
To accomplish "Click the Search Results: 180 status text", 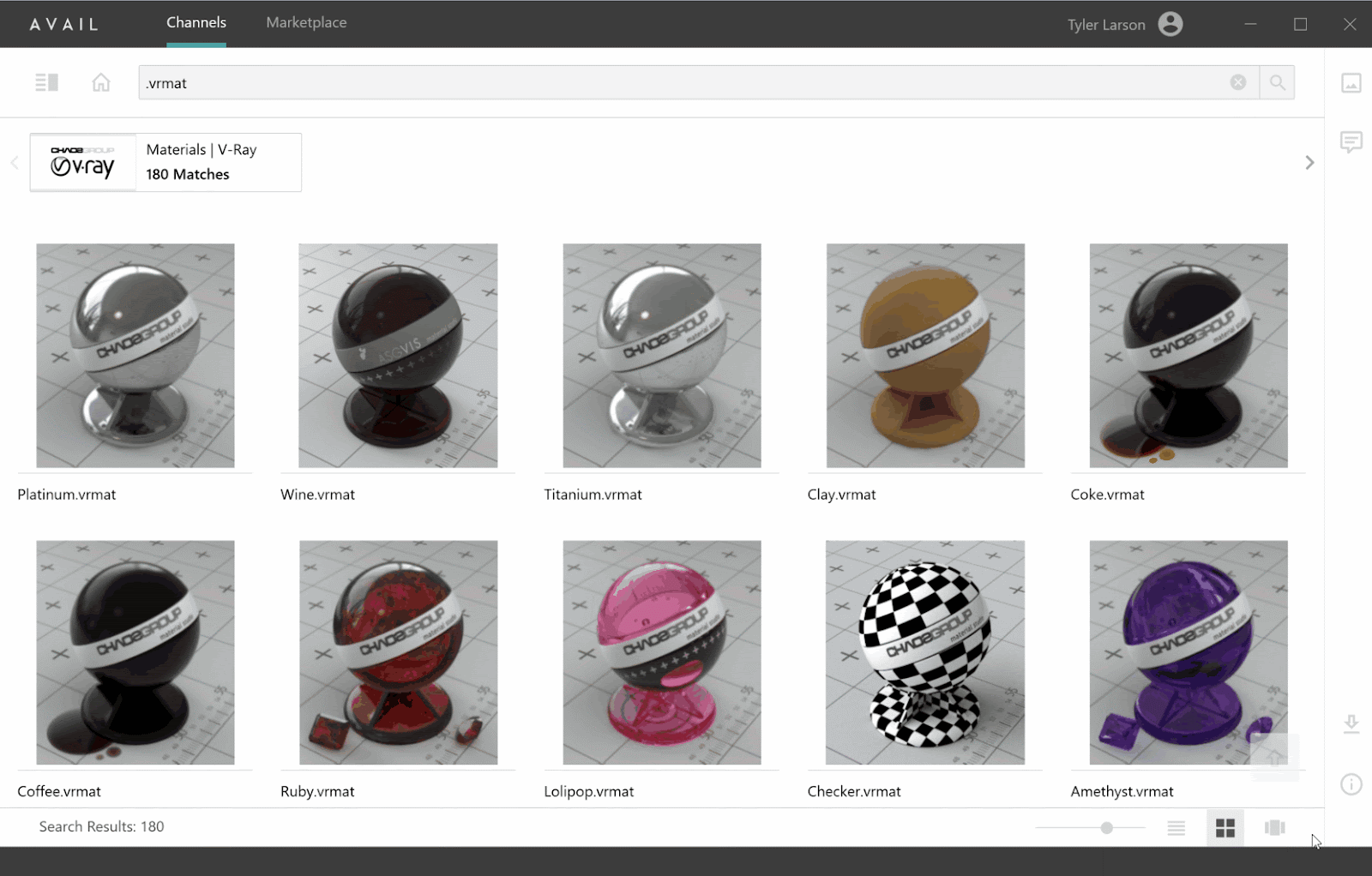I will pyautogui.click(x=101, y=826).
